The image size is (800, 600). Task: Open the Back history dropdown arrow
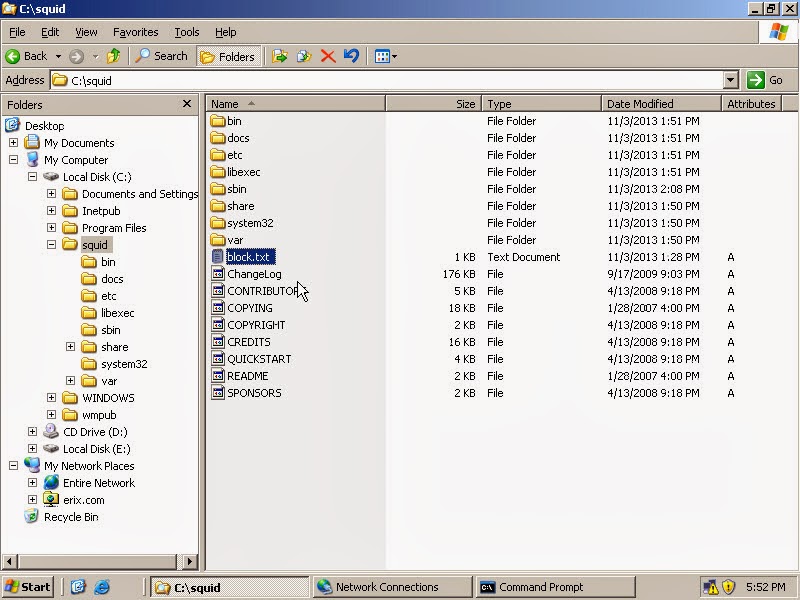tap(59, 56)
